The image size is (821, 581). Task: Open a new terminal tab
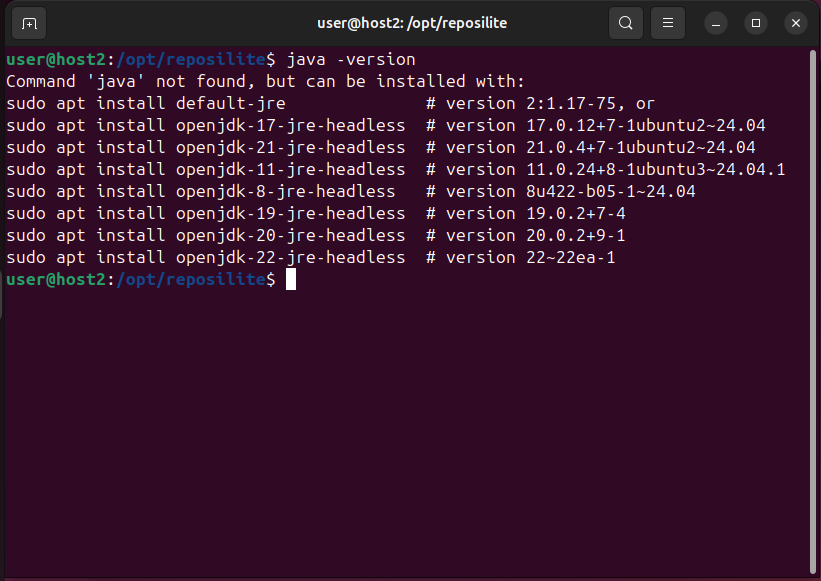click(29, 23)
